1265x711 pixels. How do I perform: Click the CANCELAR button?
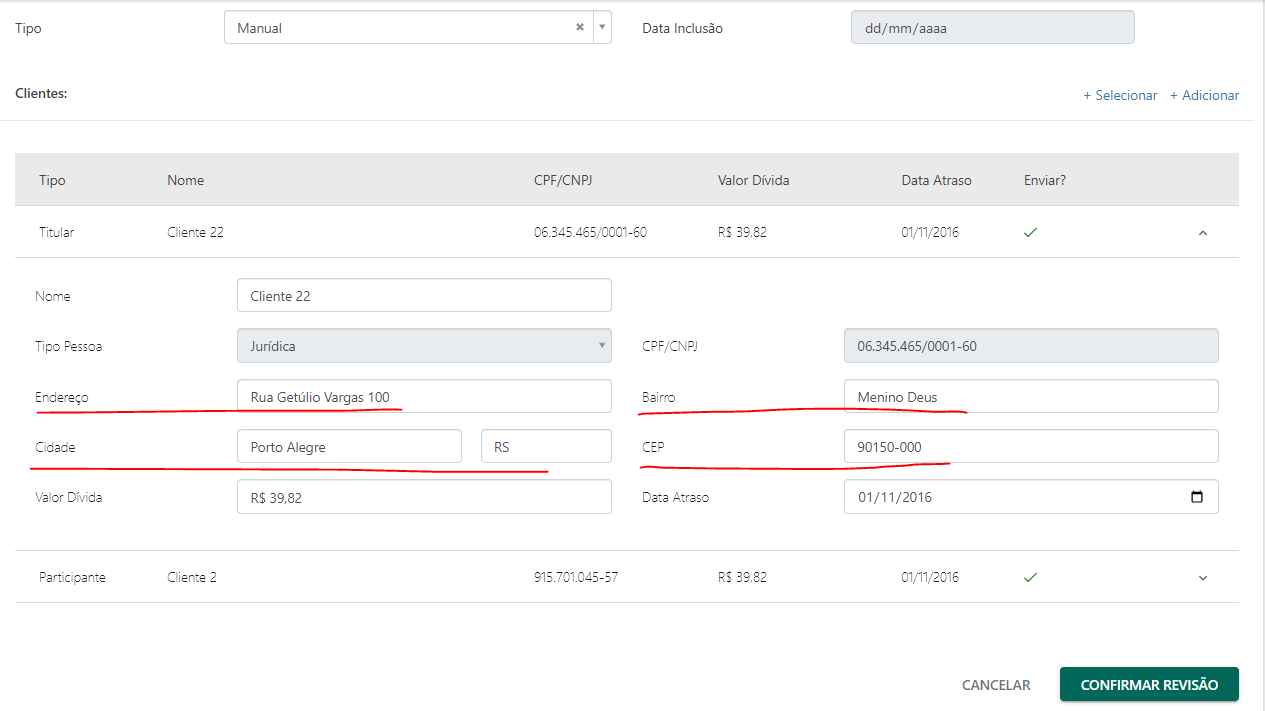pos(996,685)
